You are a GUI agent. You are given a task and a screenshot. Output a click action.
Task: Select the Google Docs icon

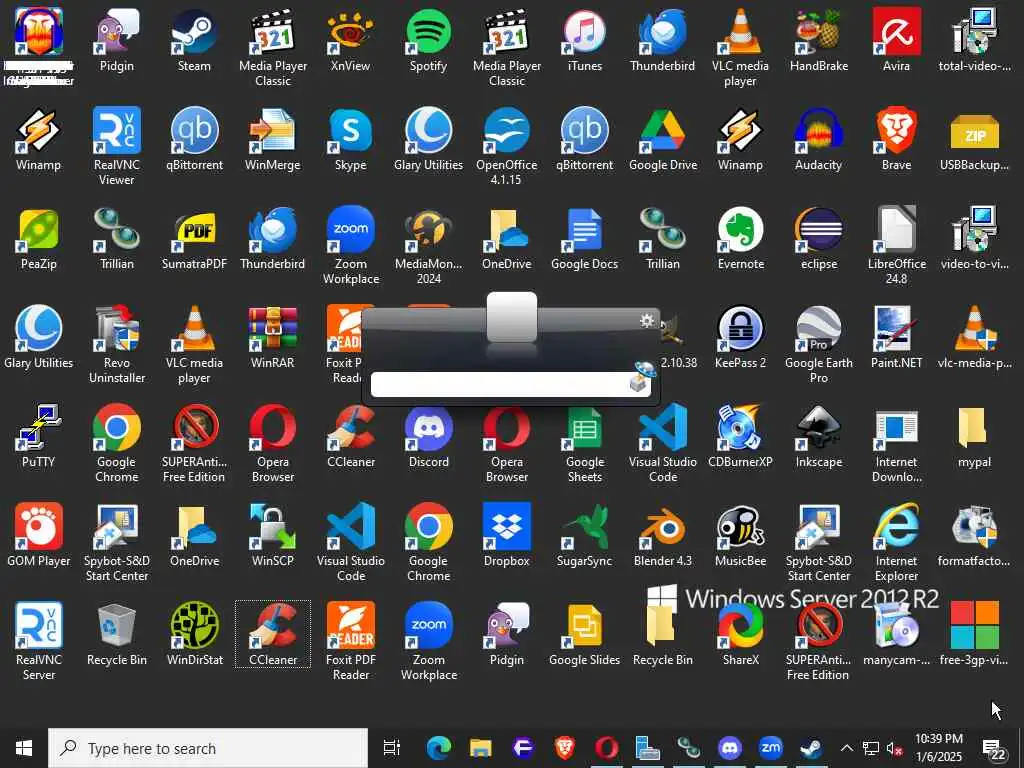click(584, 239)
